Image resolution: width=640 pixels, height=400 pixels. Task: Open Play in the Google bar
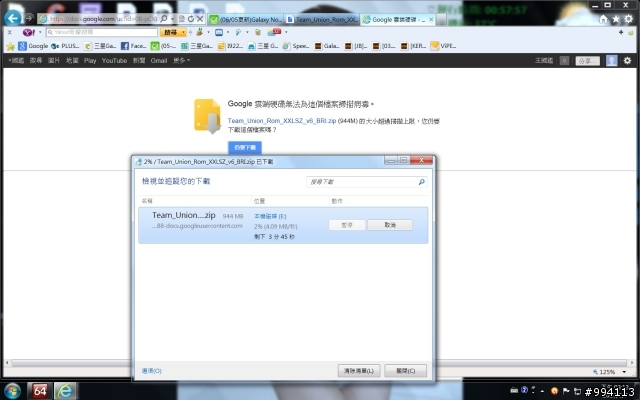coord(90,60)
